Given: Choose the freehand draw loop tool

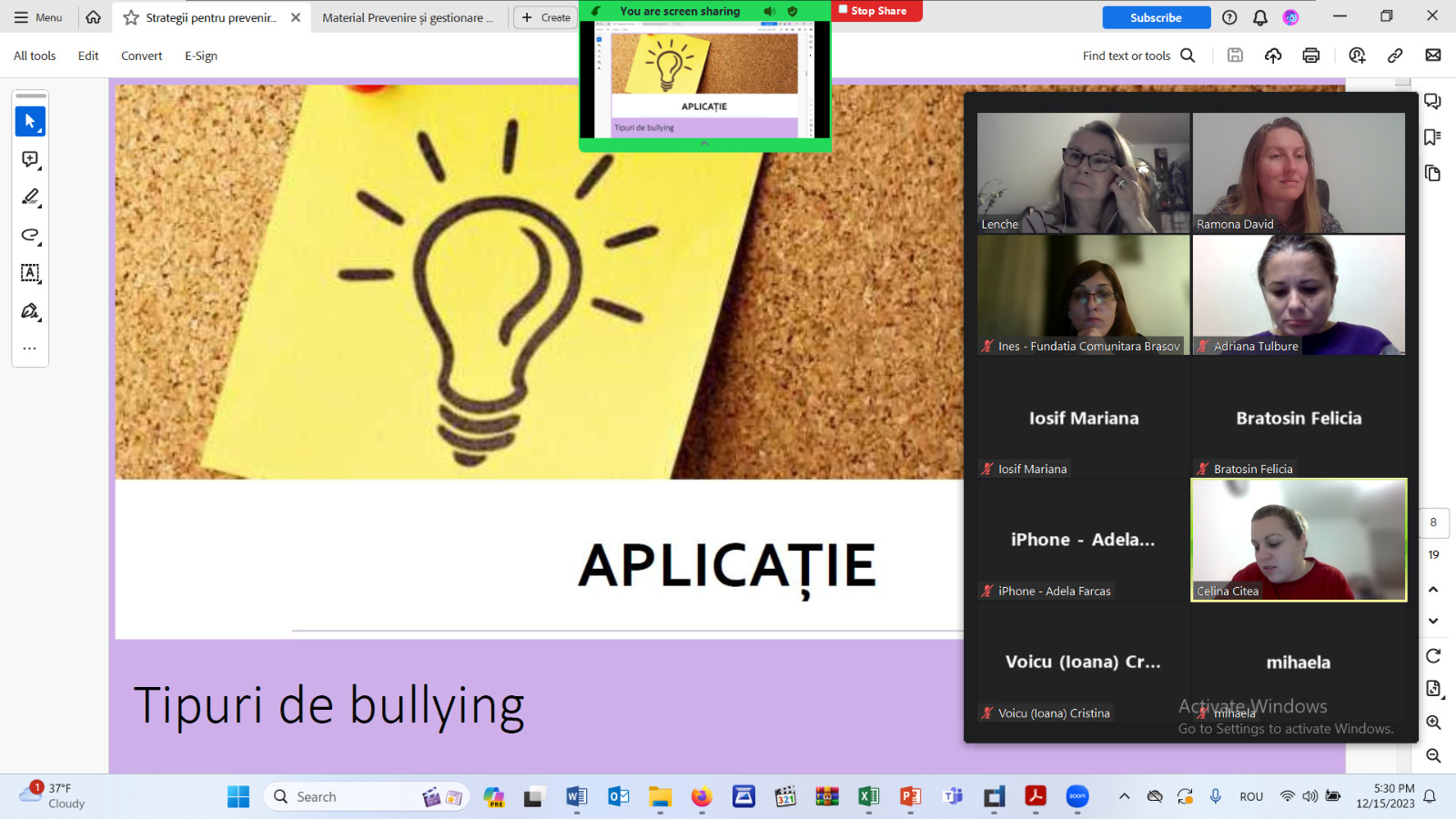Looking at the screenshot, I should point(30,236).
